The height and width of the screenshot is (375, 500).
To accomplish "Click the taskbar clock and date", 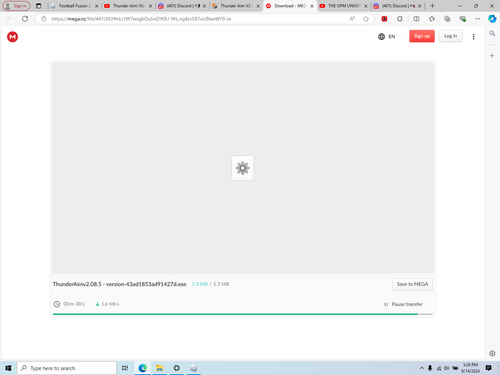I will click(x=470, y=368).
